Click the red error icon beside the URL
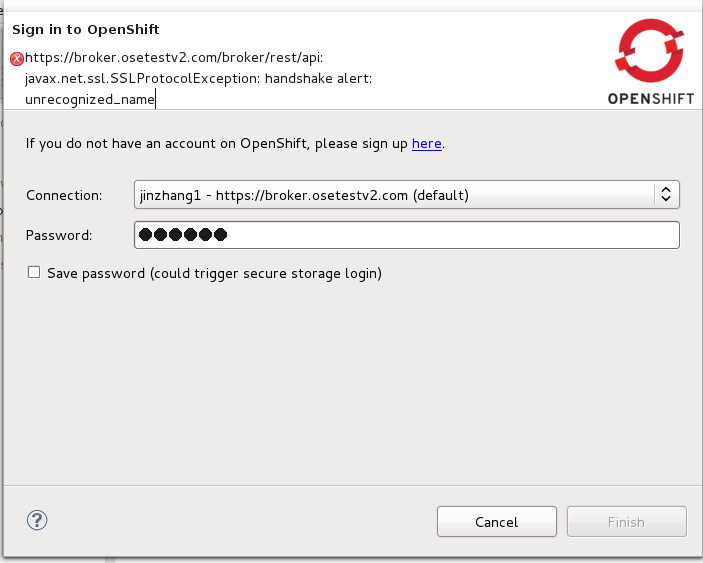 coord(17,59)
